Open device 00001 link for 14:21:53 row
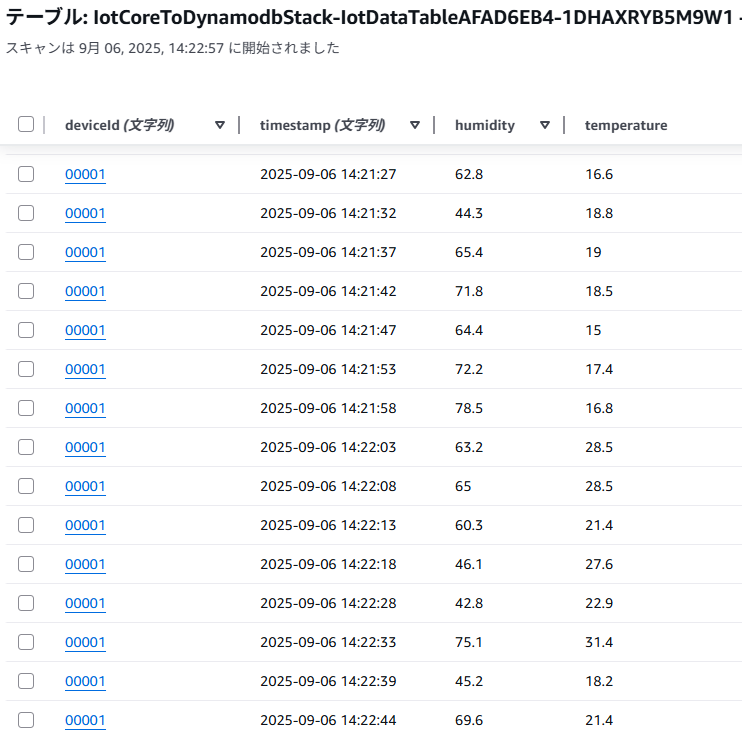This screenshot has width=742, height=739. (x=85, y=369)
